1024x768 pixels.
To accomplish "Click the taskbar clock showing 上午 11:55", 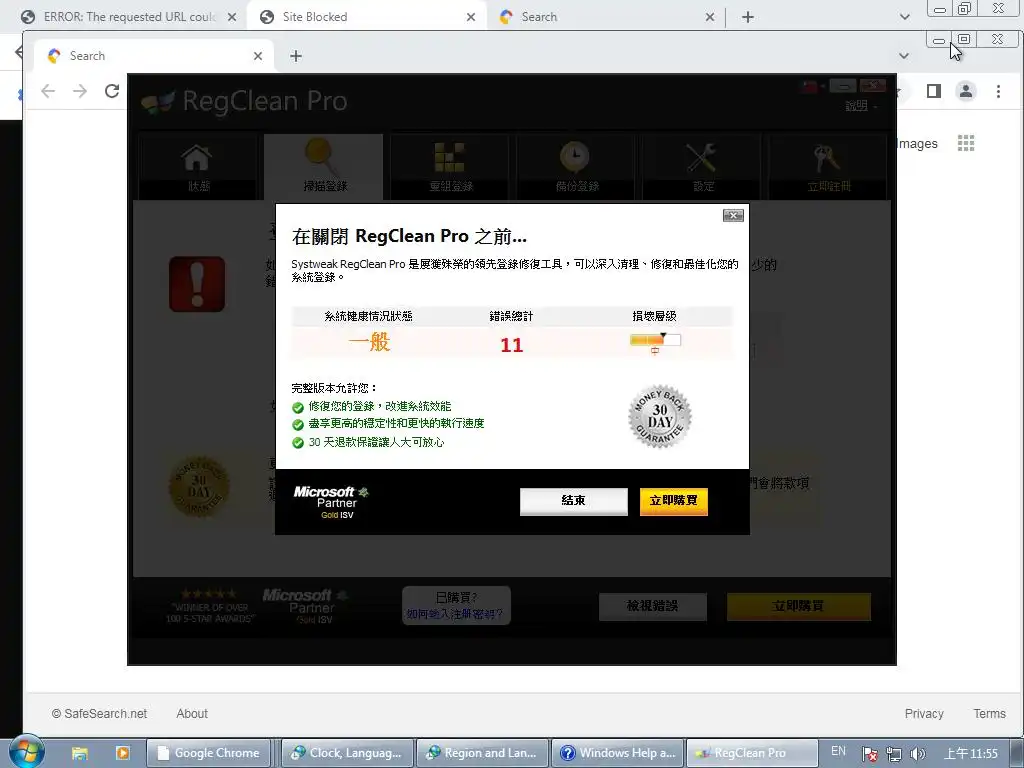I will coord(971,754).
